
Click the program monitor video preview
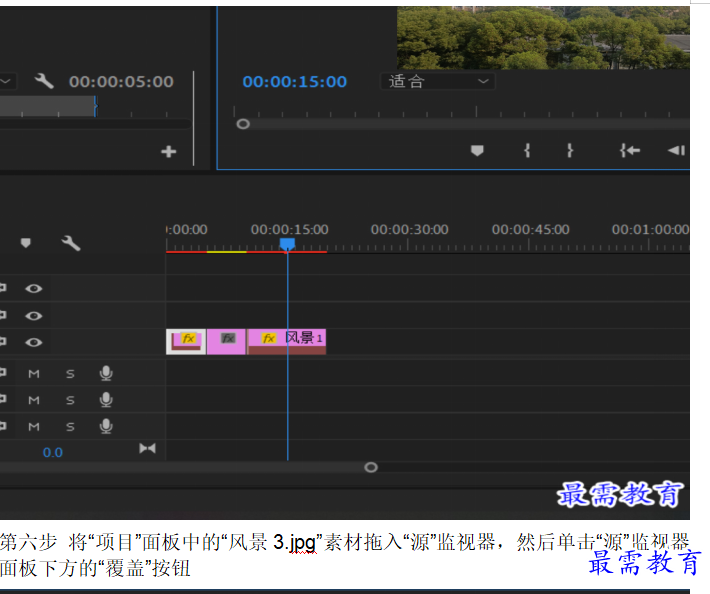[x=543, y=38]
